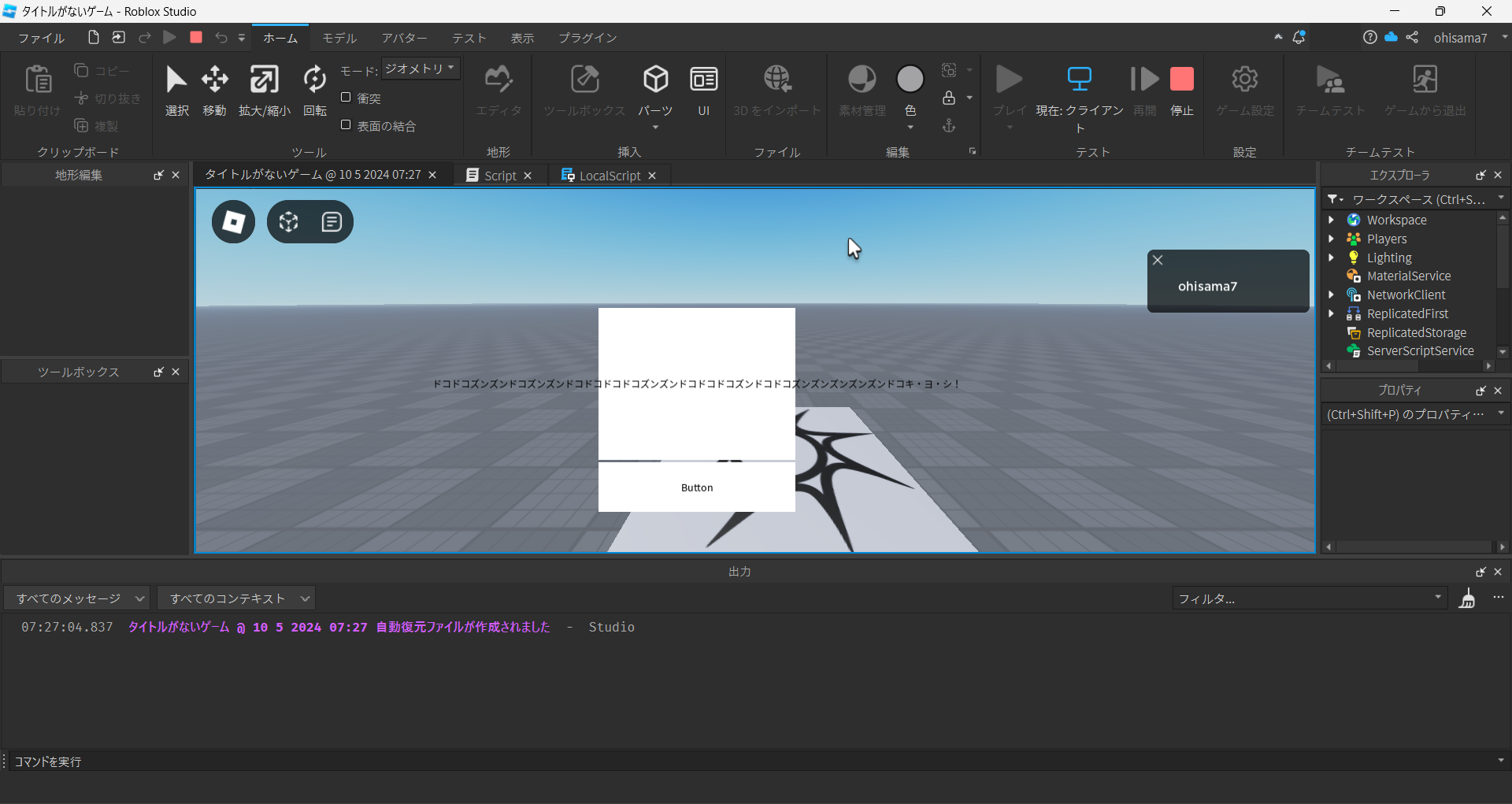The height and width of the screenshot is (804, 1512).
Task: Clear the output with the broom icon
Action: pos(1467,598)
